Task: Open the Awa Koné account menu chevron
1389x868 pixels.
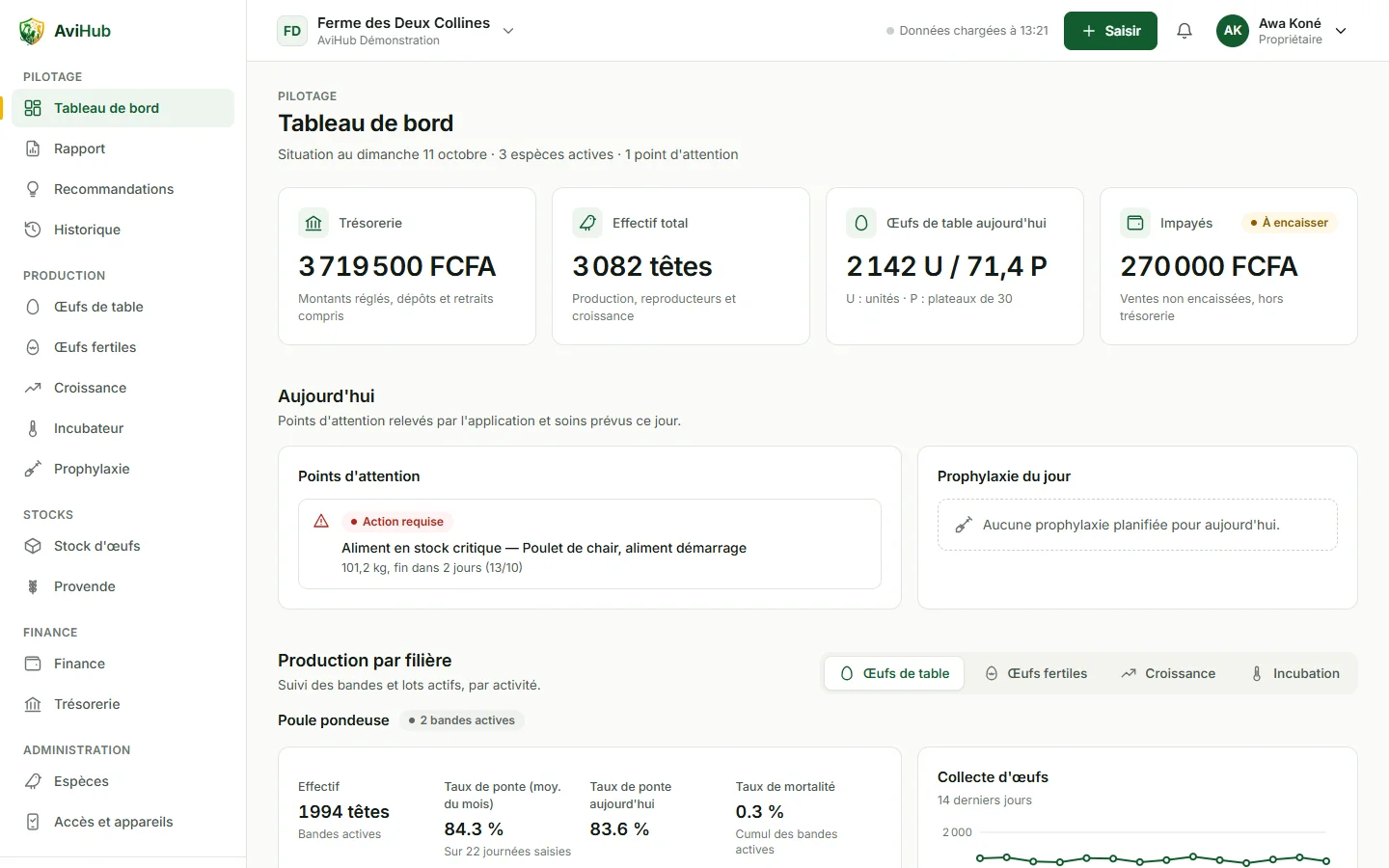Action: tap(1341, 31)
